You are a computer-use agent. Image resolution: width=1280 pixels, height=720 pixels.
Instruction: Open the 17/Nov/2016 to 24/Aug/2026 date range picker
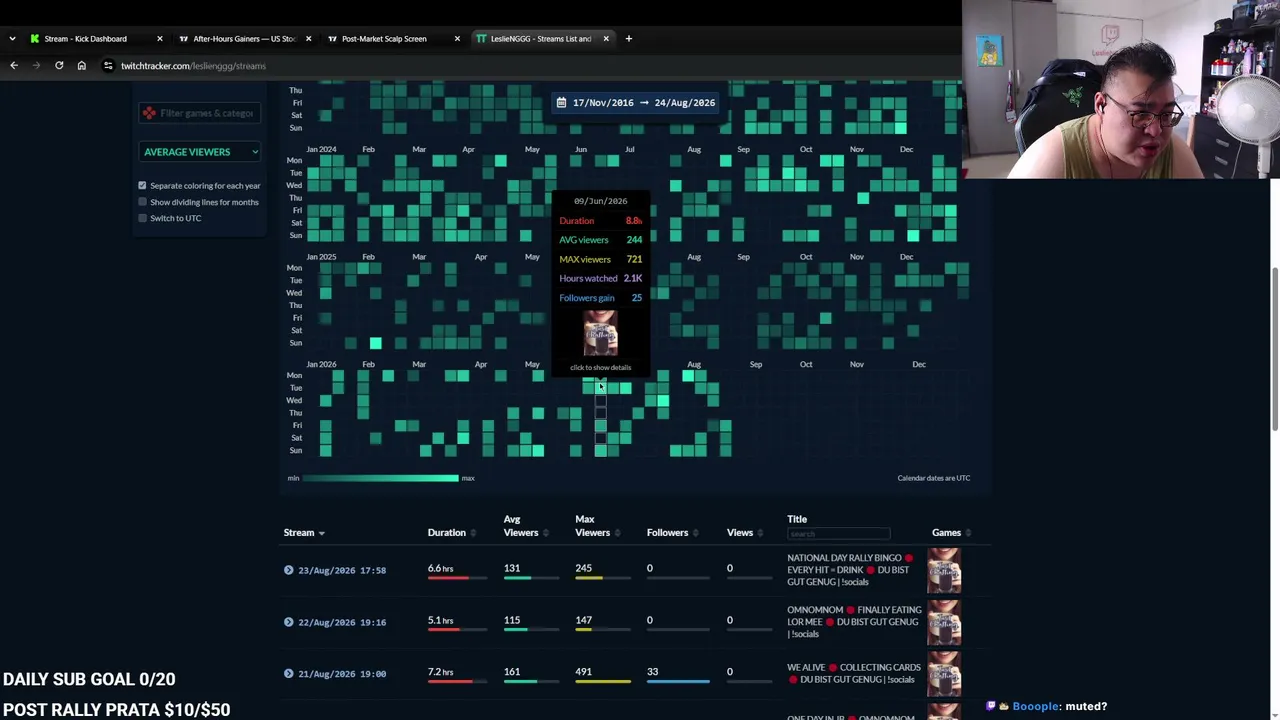pos(636,103)
